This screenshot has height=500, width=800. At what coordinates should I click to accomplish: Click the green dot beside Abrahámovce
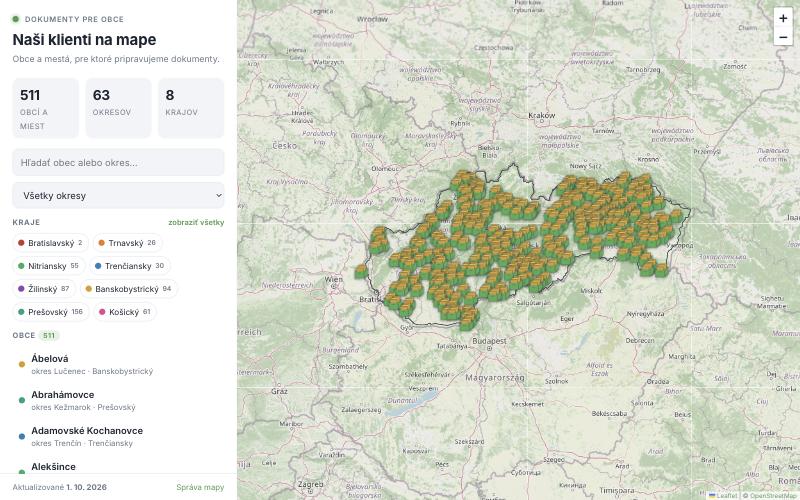21,401
